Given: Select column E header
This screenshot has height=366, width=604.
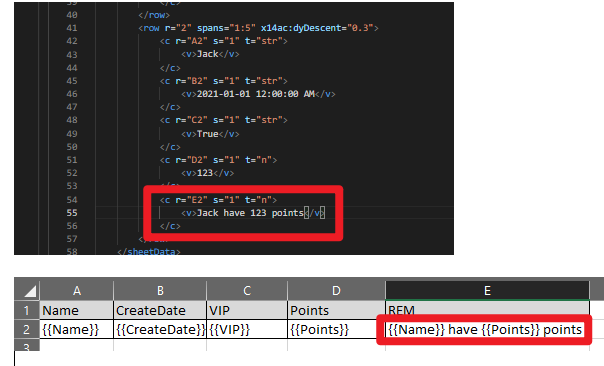Looking at the screenshot, I should tap(487, 291).
